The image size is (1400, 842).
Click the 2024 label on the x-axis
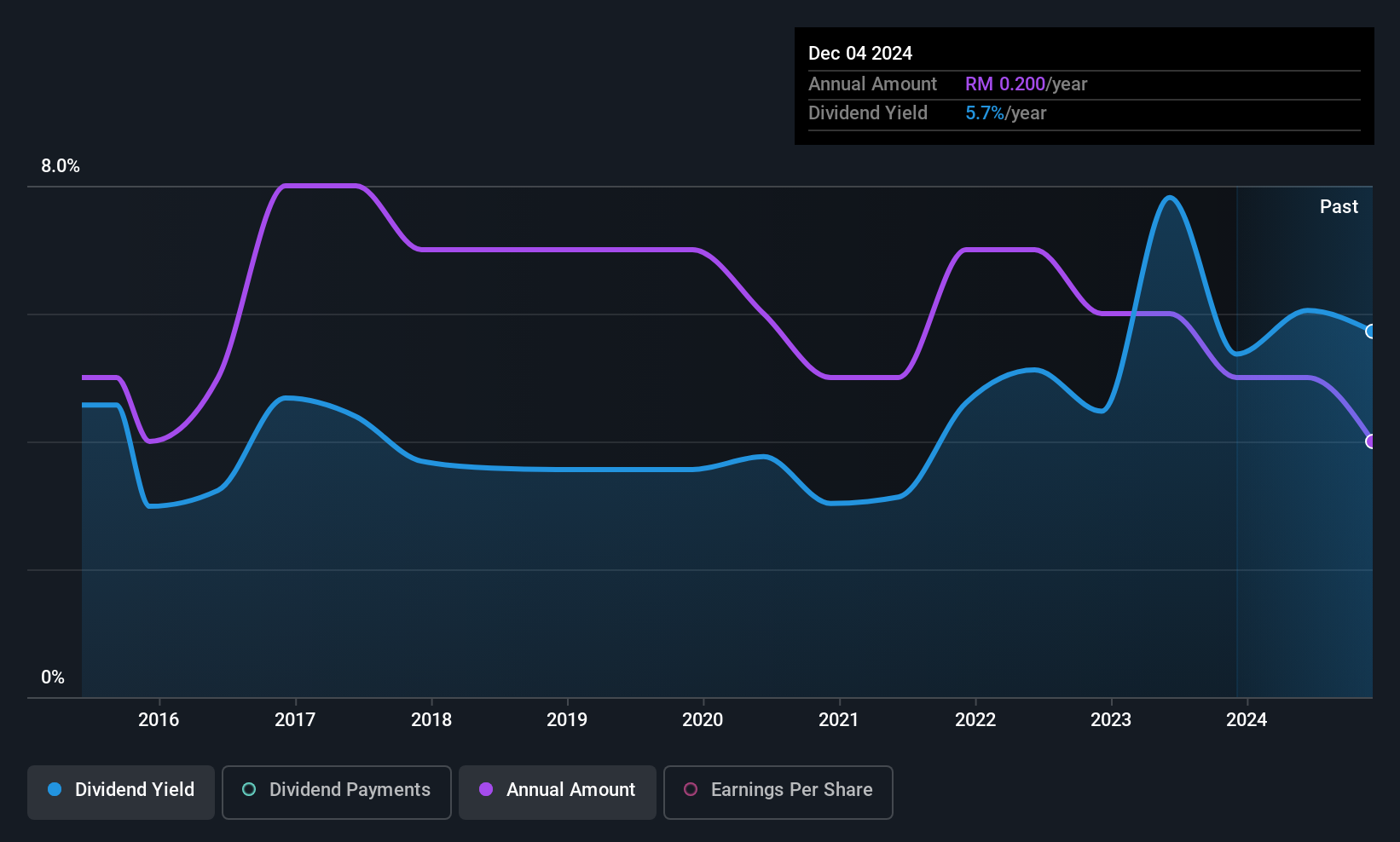click(x=1247, y=719)
